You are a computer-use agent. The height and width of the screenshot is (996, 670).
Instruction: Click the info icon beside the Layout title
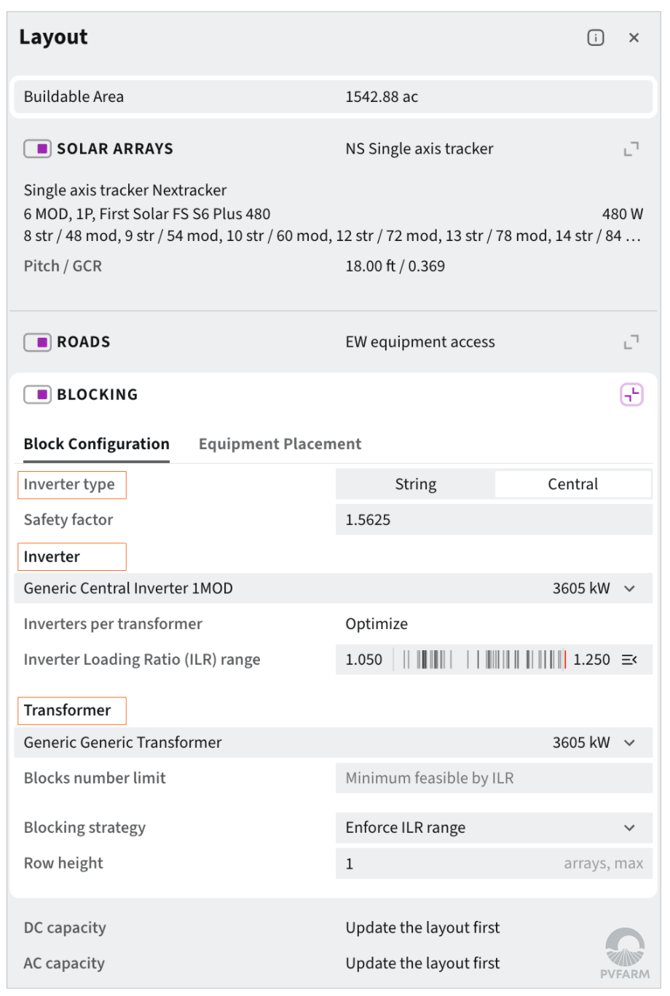point(595,37)
